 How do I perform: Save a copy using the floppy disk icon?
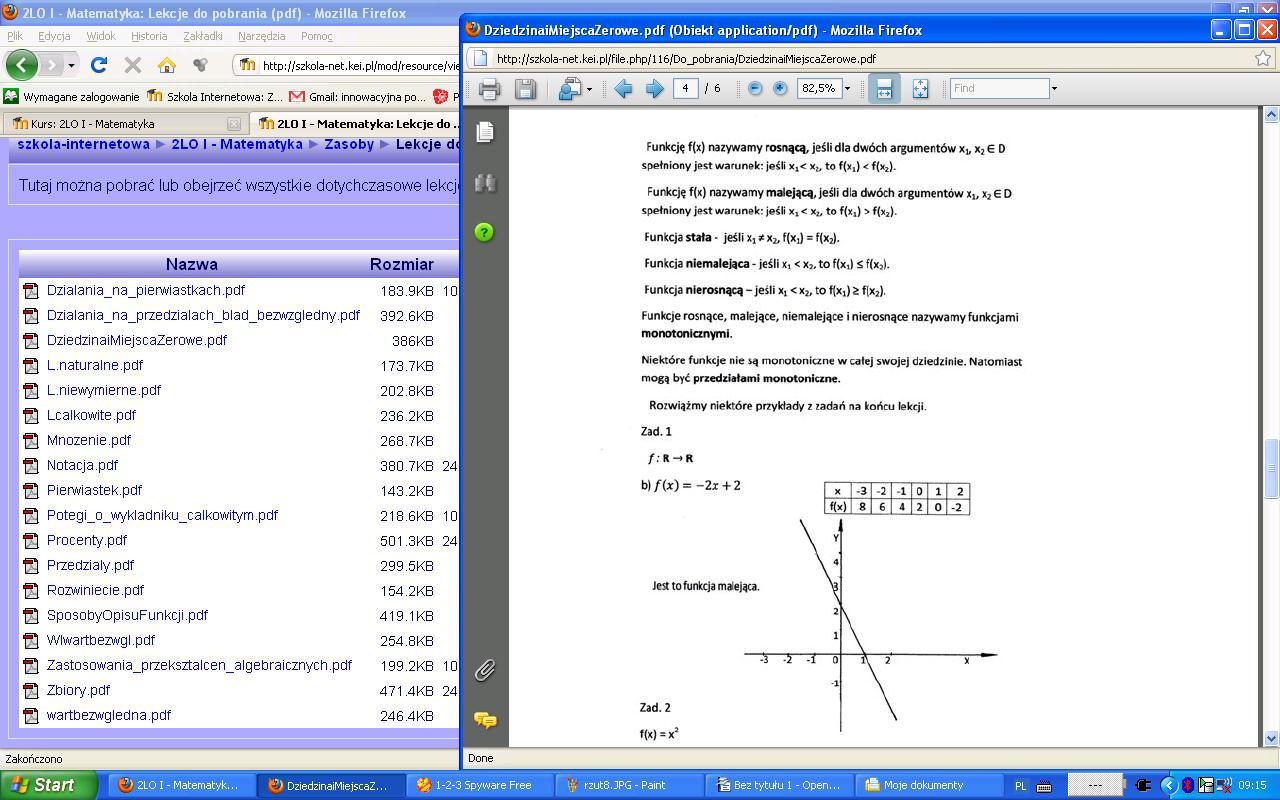pos(525,89)
